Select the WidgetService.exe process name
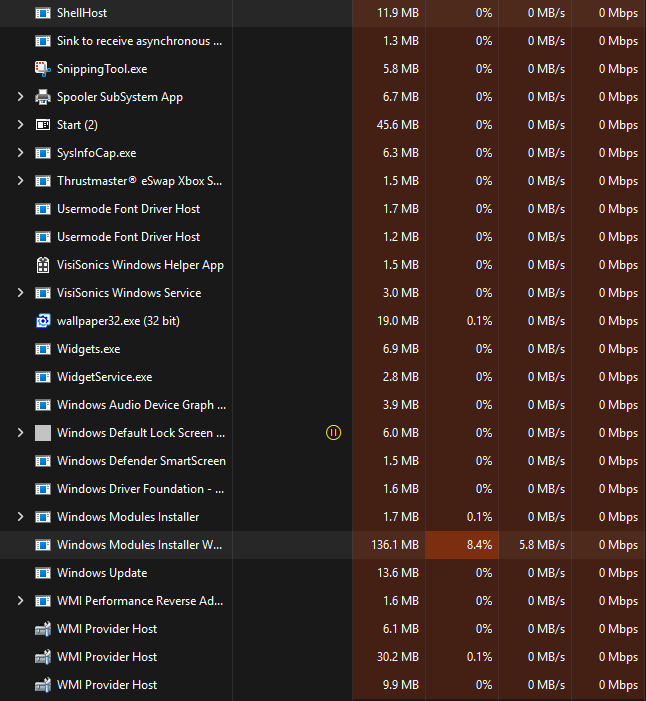 [x=105, y=377]
